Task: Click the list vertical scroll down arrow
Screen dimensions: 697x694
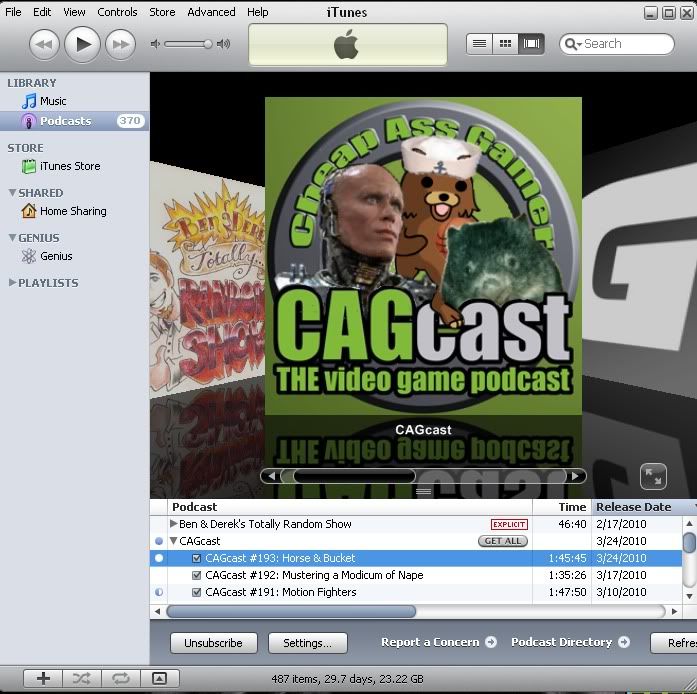Action: 689,596
